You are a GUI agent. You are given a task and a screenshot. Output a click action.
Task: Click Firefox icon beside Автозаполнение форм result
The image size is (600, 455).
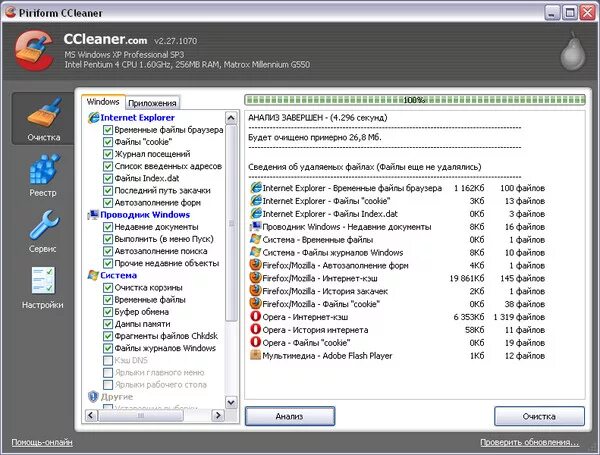click(255, 265)
